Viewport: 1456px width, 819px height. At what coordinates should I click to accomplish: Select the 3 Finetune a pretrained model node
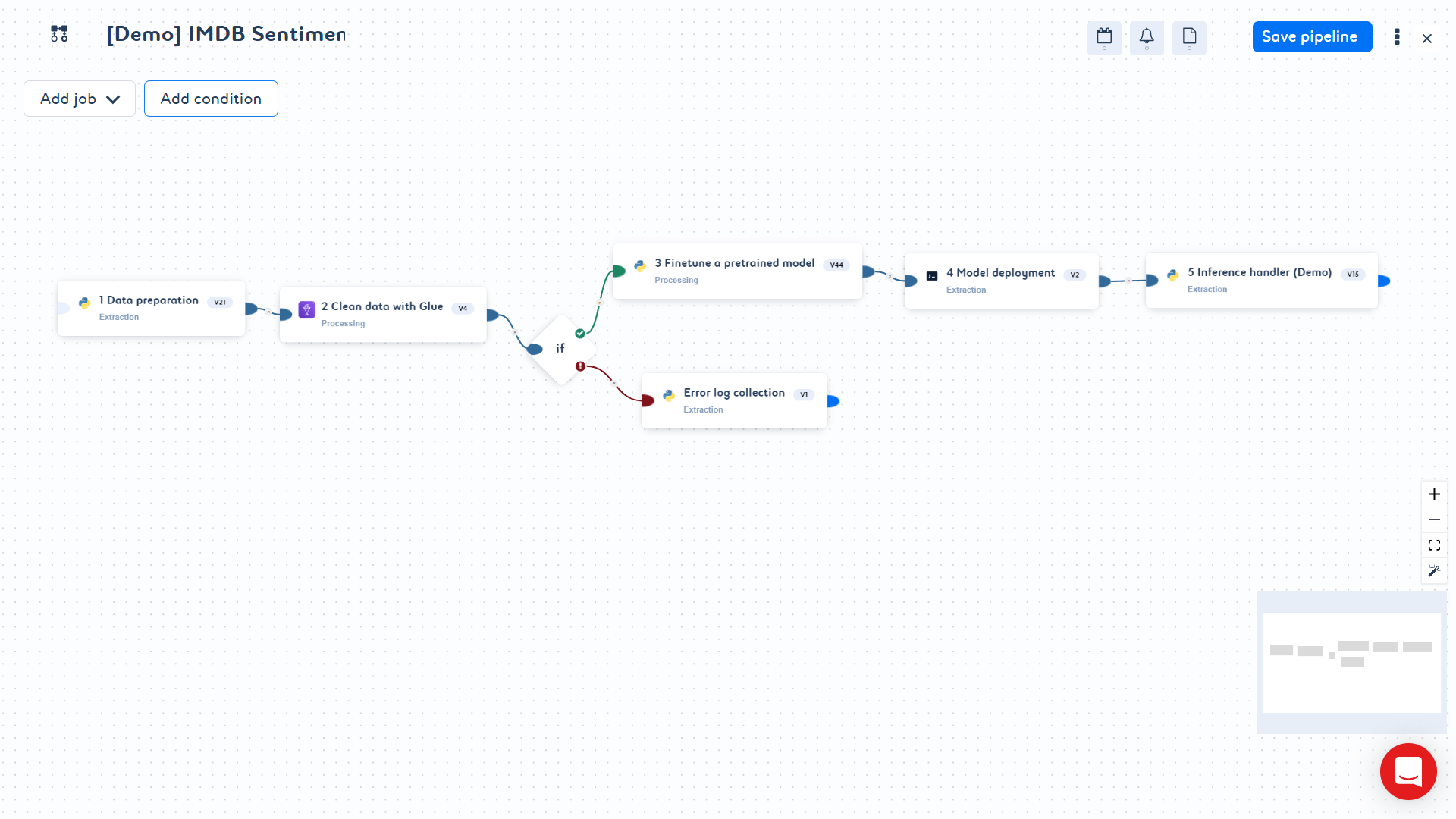[x=737, y=271]
